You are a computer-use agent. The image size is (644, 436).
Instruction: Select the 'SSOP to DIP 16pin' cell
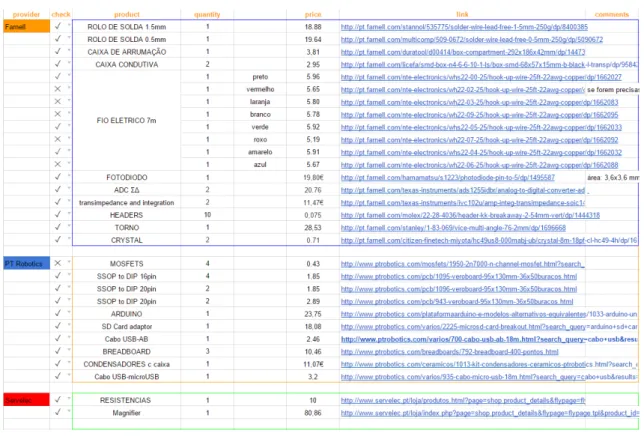coord(126,276)
